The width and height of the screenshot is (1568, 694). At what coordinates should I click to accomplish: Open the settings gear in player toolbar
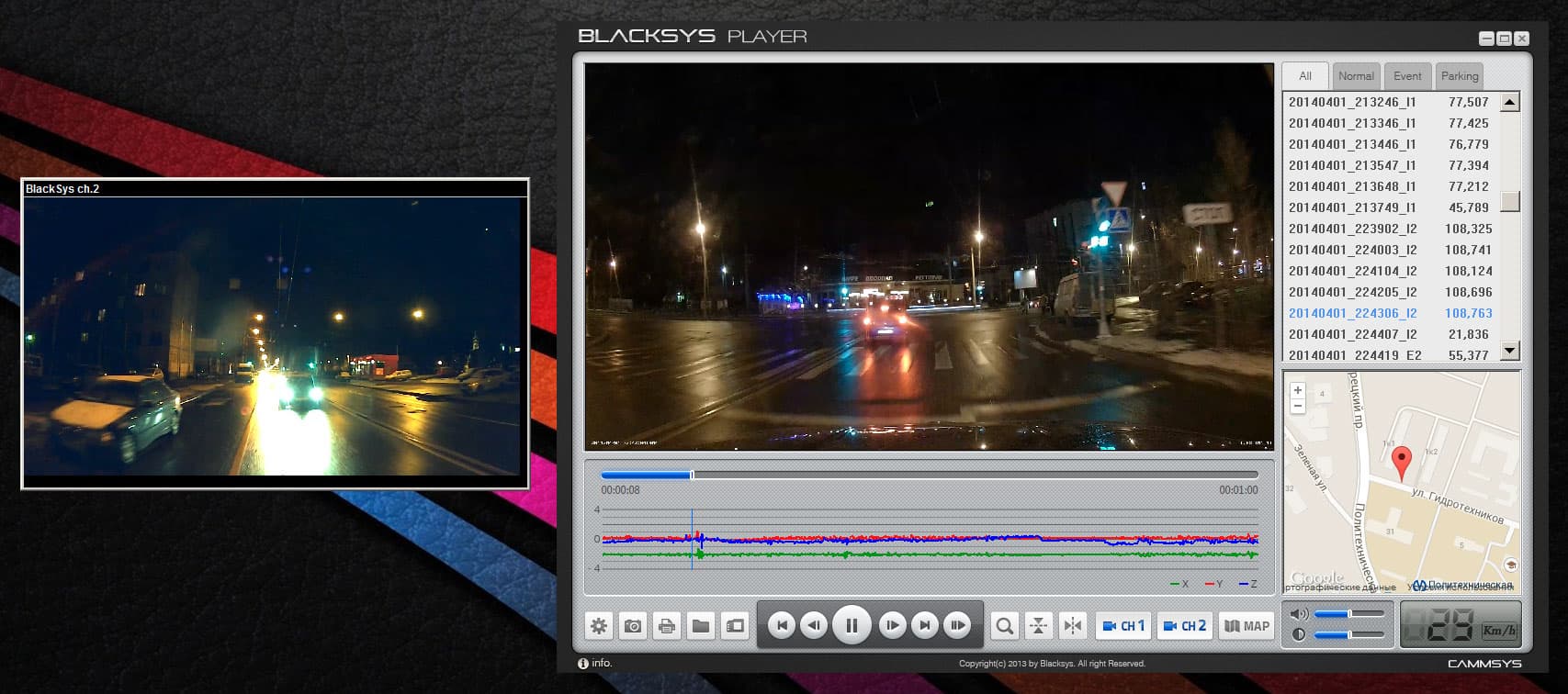pyautogui.click(x=599, y=626)
